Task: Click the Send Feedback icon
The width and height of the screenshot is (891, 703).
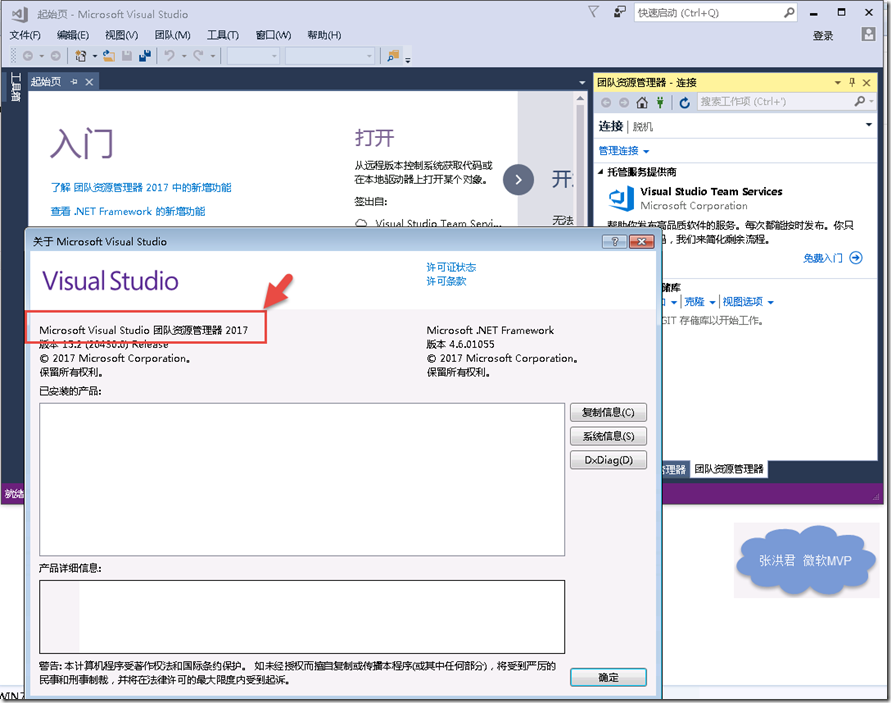Action: [x=619, y=12]
